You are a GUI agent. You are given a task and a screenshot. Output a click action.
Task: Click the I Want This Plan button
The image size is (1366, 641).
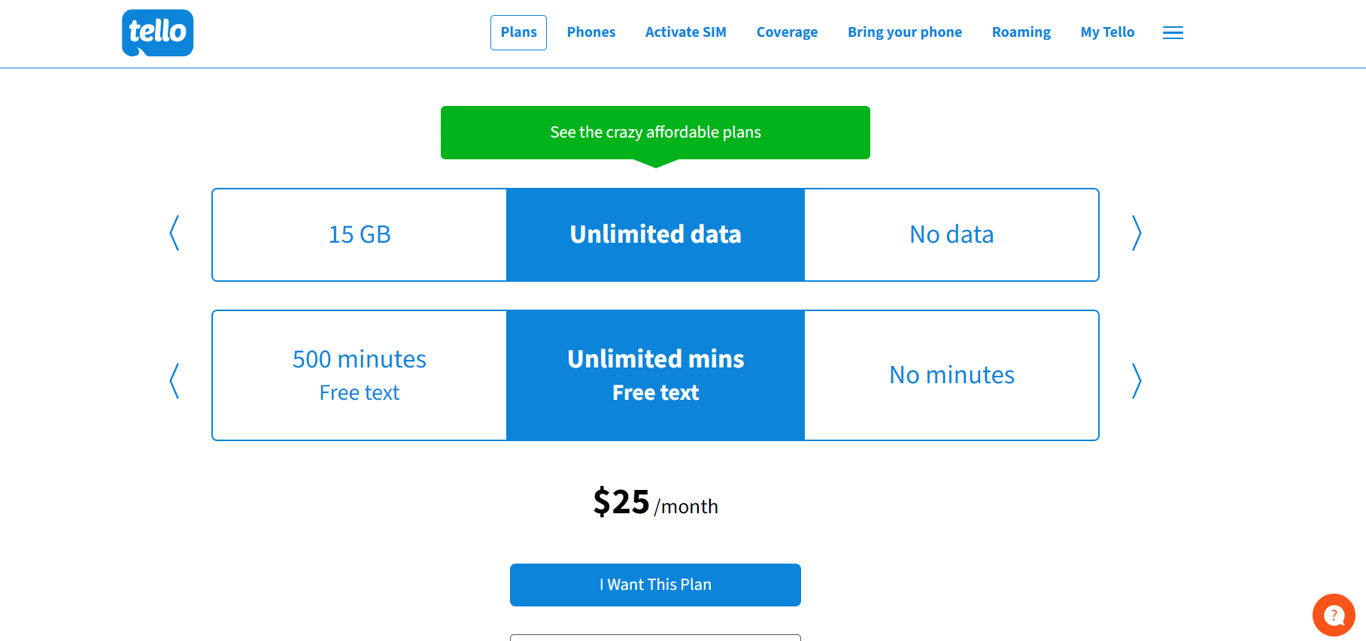(655, 585)
